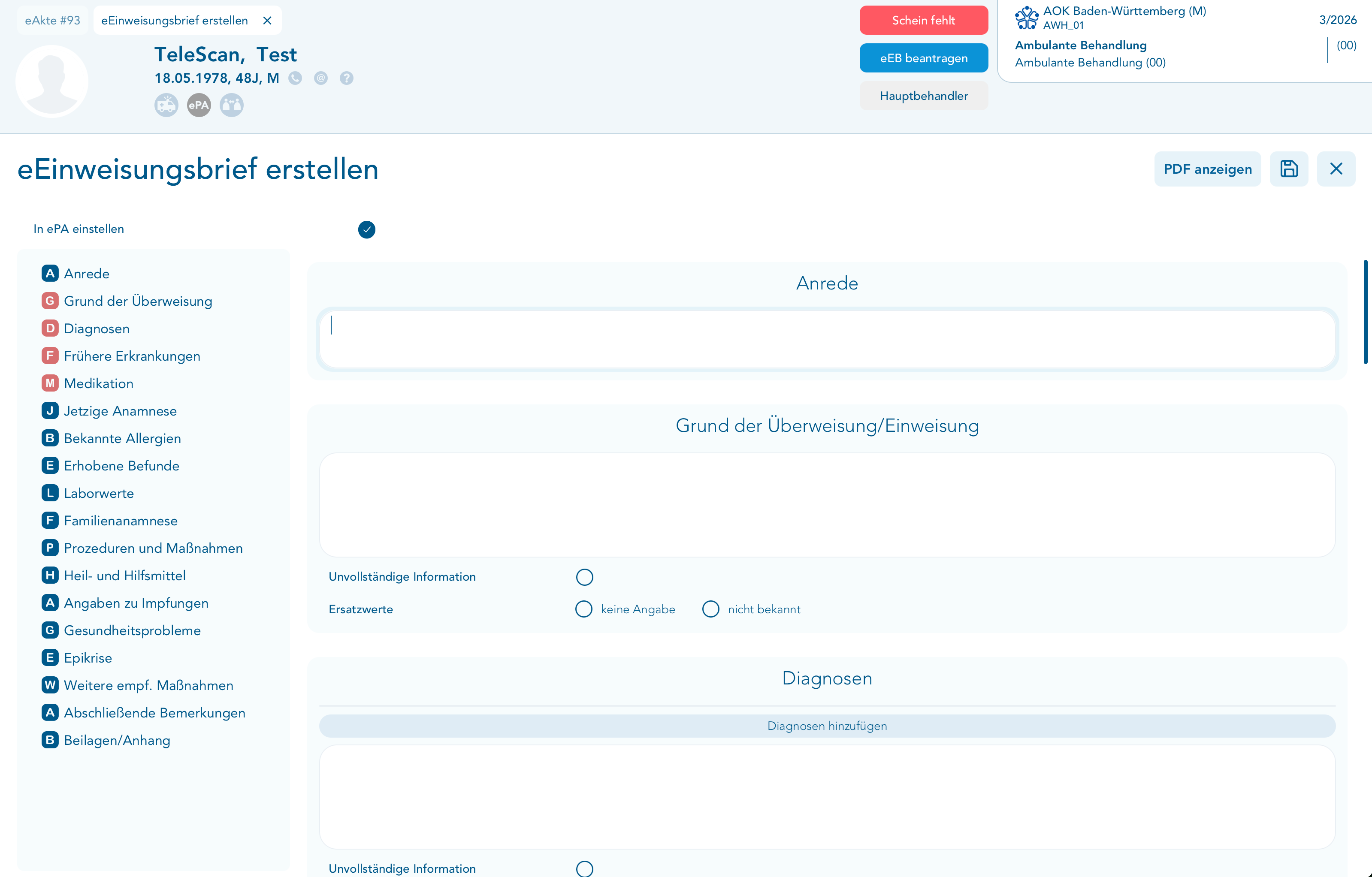The height and width of the screenshot is (877, 1372).
Task: Open Weitere empf. Maßnahmen in sidebar
Action: coord(137,686)
